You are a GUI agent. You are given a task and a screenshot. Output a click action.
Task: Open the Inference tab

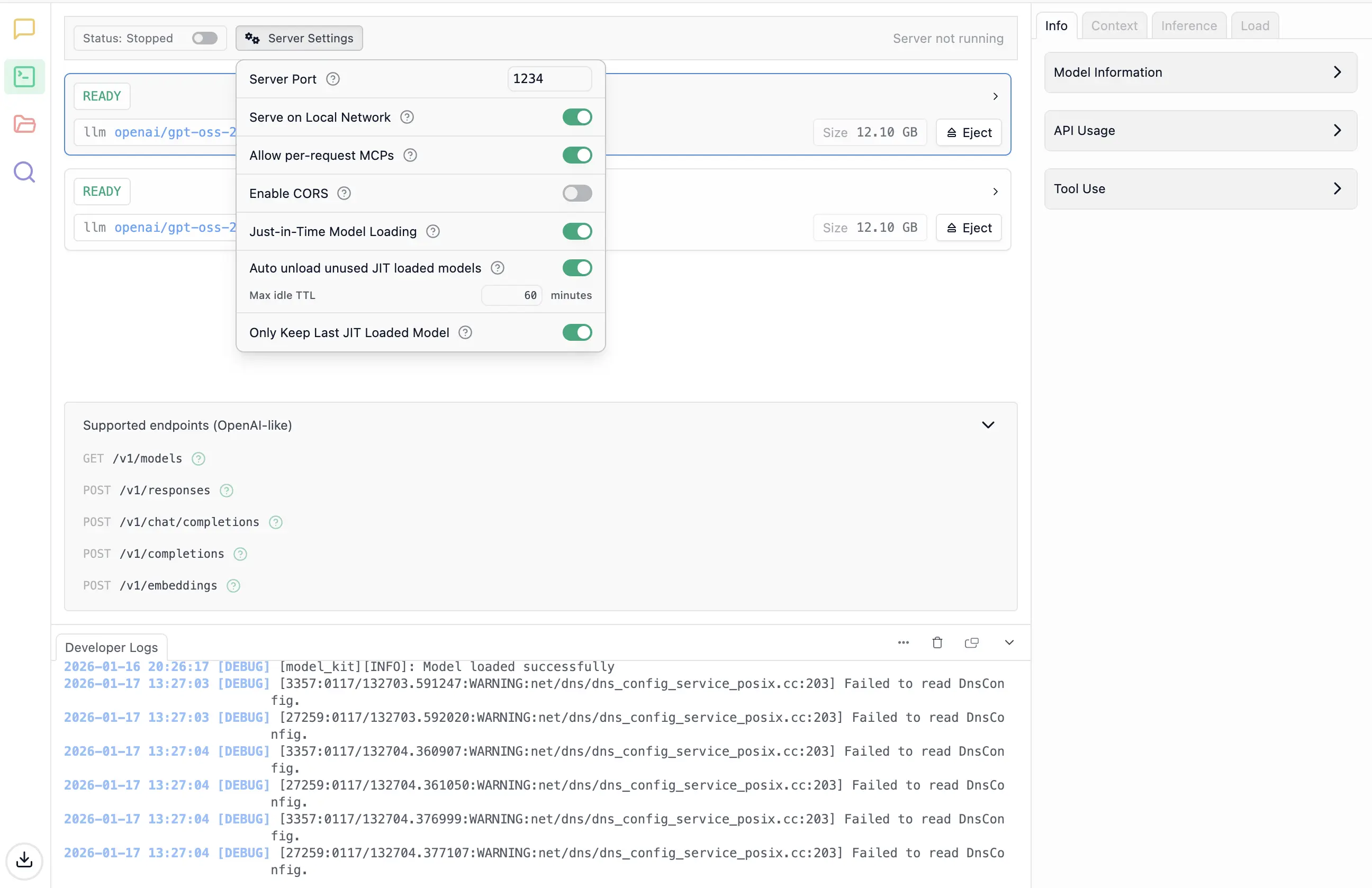tap(1189, 25)
